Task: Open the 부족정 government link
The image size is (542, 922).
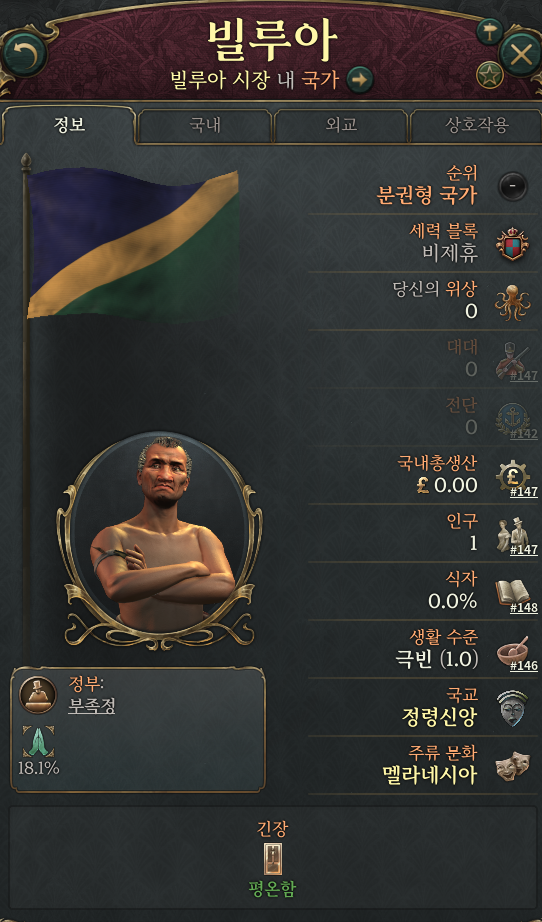Action: click(x=91, y=706)
